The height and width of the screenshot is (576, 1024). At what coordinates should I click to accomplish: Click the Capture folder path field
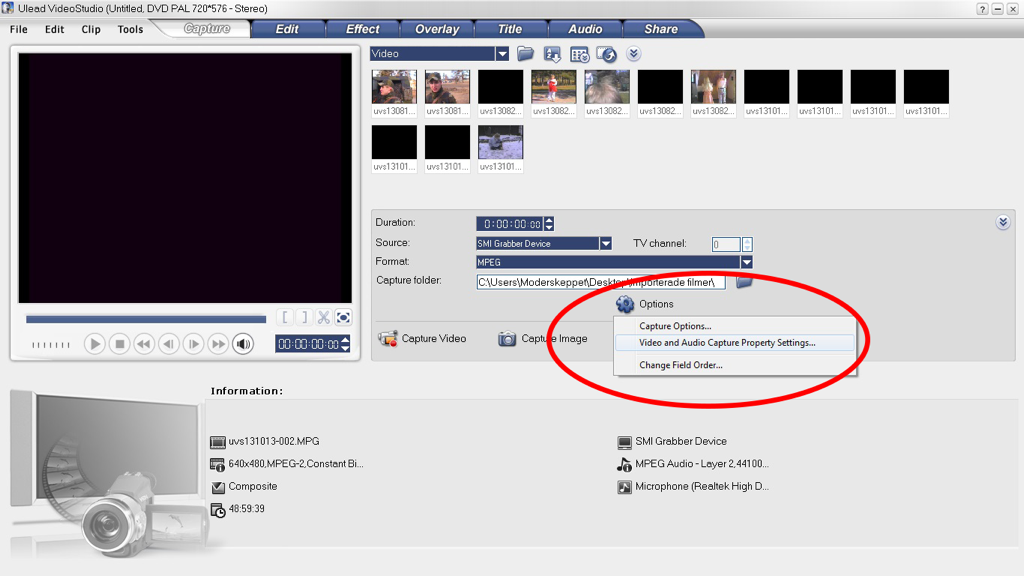600,282
